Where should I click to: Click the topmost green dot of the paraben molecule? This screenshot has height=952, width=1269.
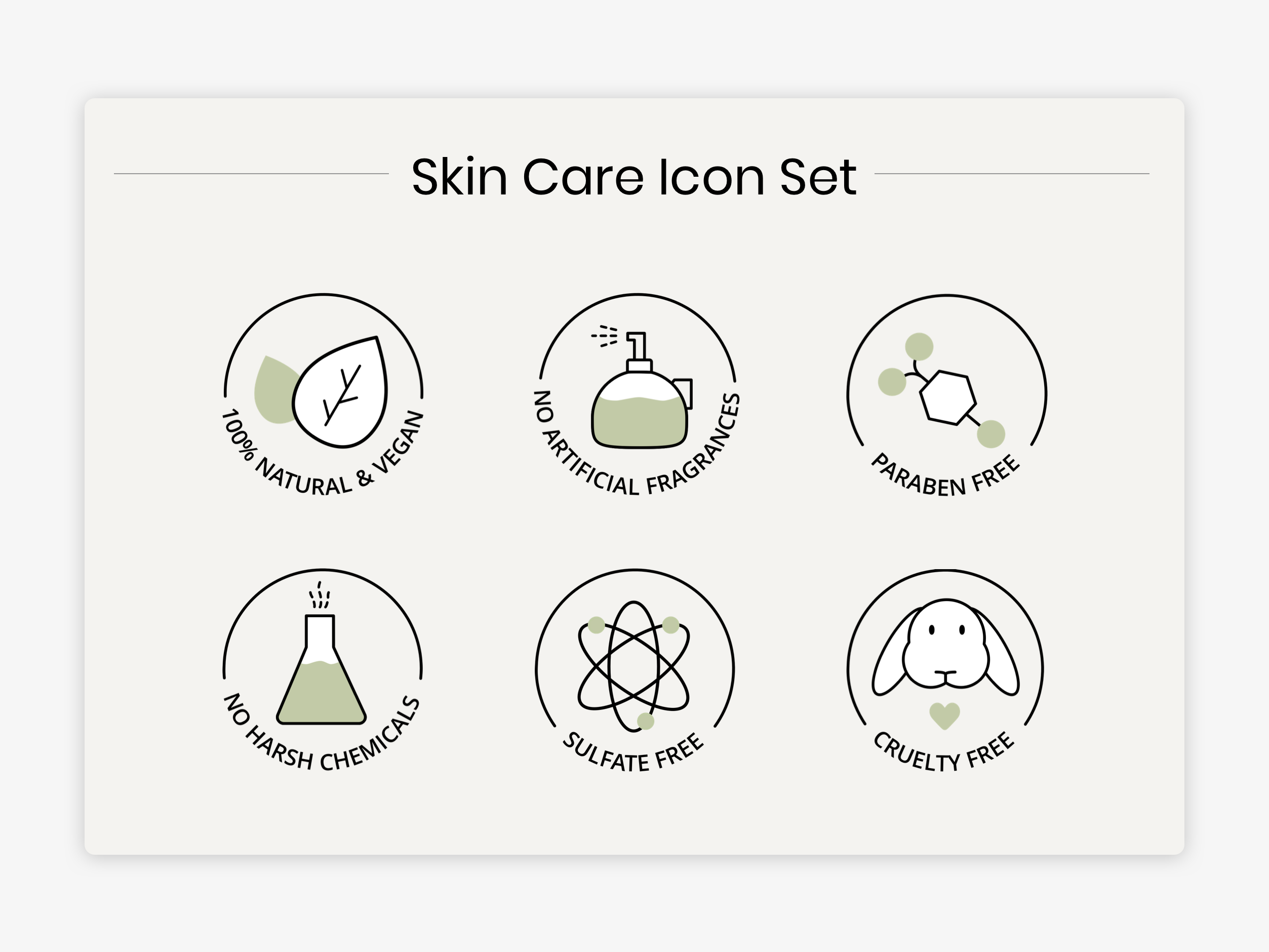point(919,346)
